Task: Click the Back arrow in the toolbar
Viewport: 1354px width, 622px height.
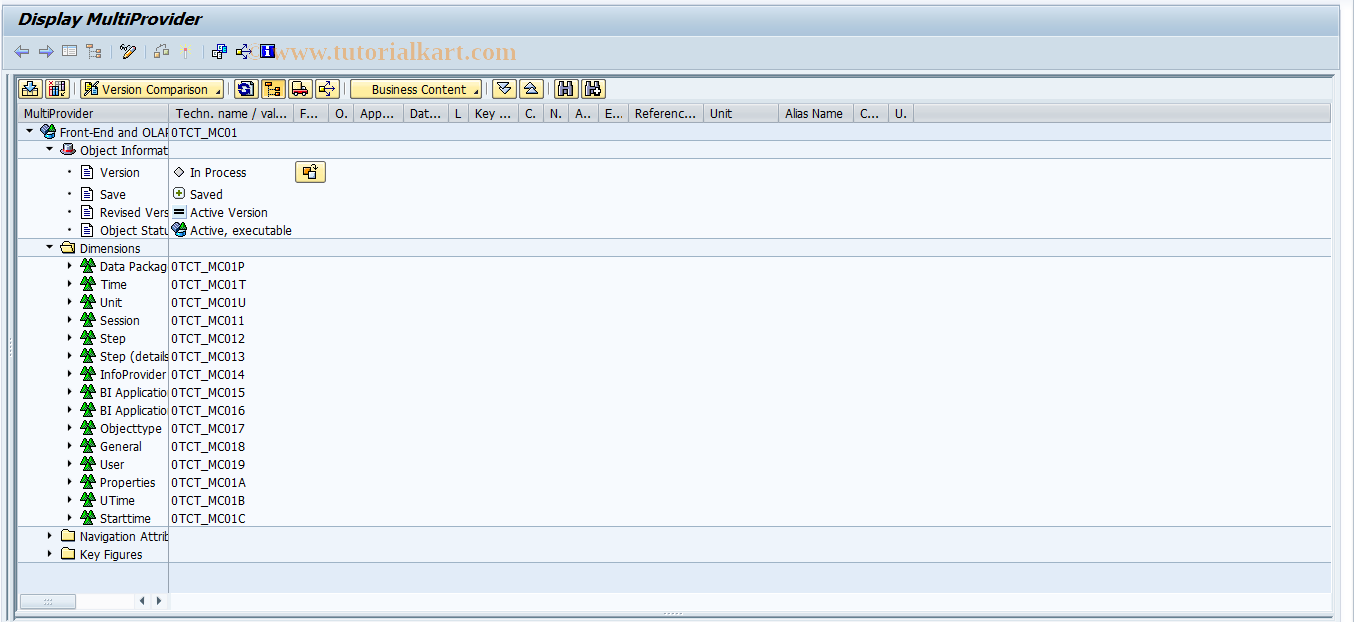Action: [21, 52]
